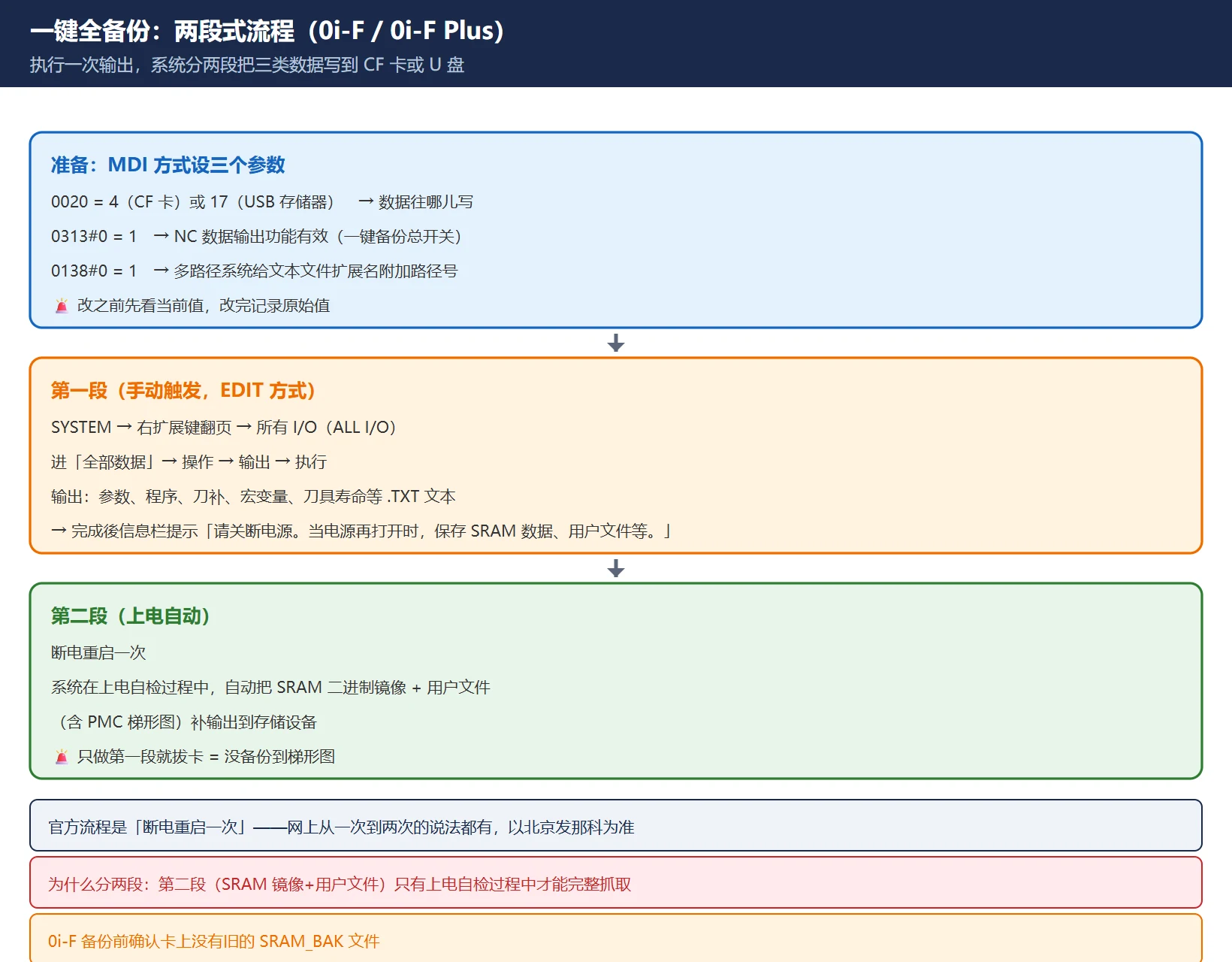1232x962 pixels.
Task: Click heading 第一段（手动触发，EDIT 方式）
Action: tap(183, 391)
